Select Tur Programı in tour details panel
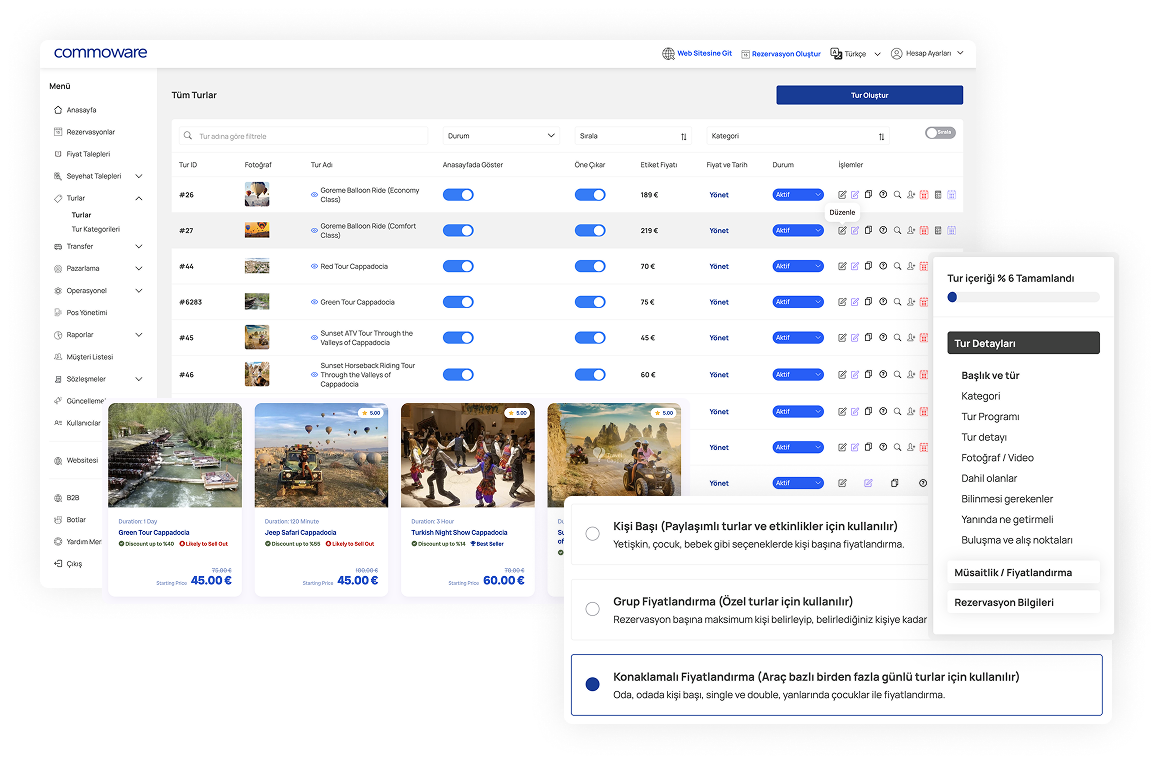This screenshot has height=764, width=1160. (x=990, y=417)
